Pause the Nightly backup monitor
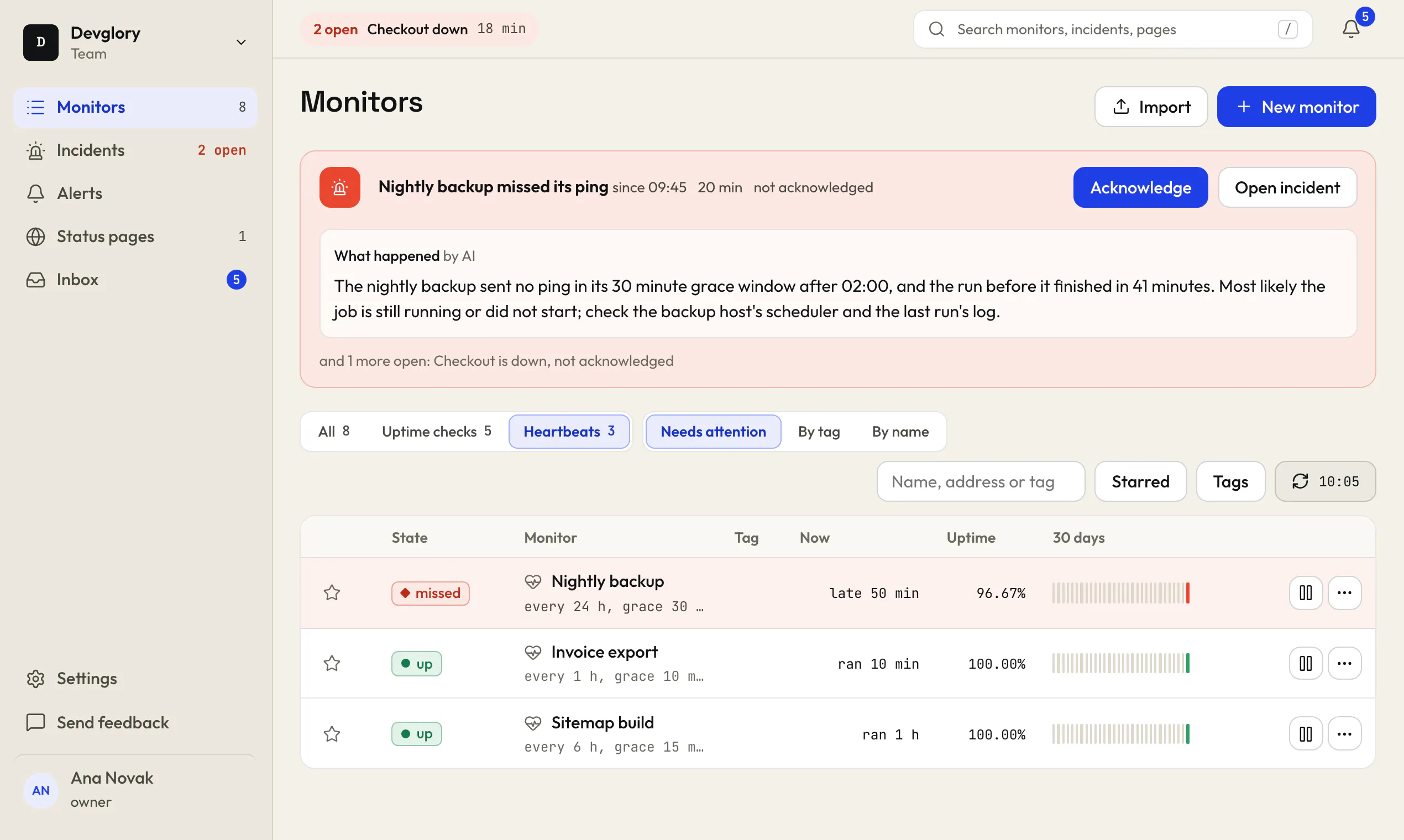 pos(1306,592)
